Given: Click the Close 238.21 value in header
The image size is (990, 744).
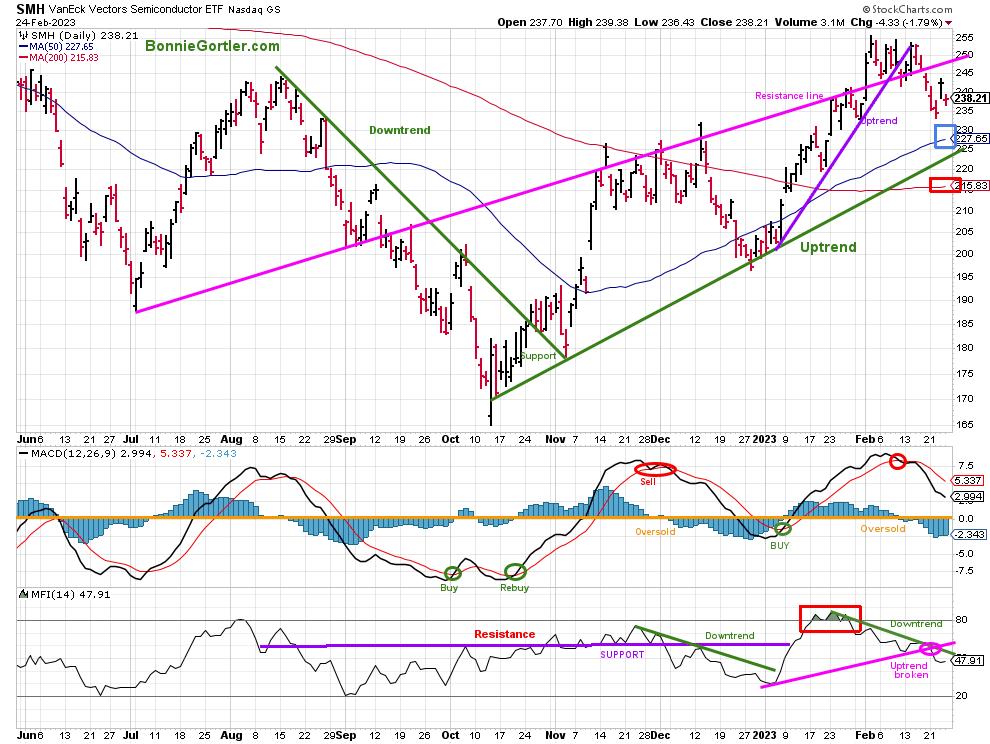Looking at the screenshot, I should click(734, 22).
